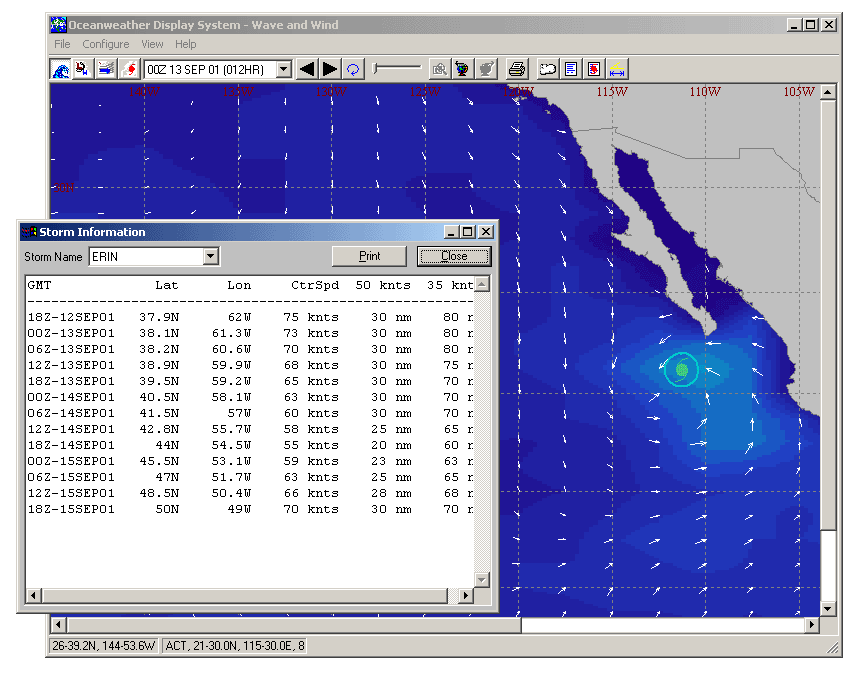Click the Storm Information window title icon

pos(29,232)
